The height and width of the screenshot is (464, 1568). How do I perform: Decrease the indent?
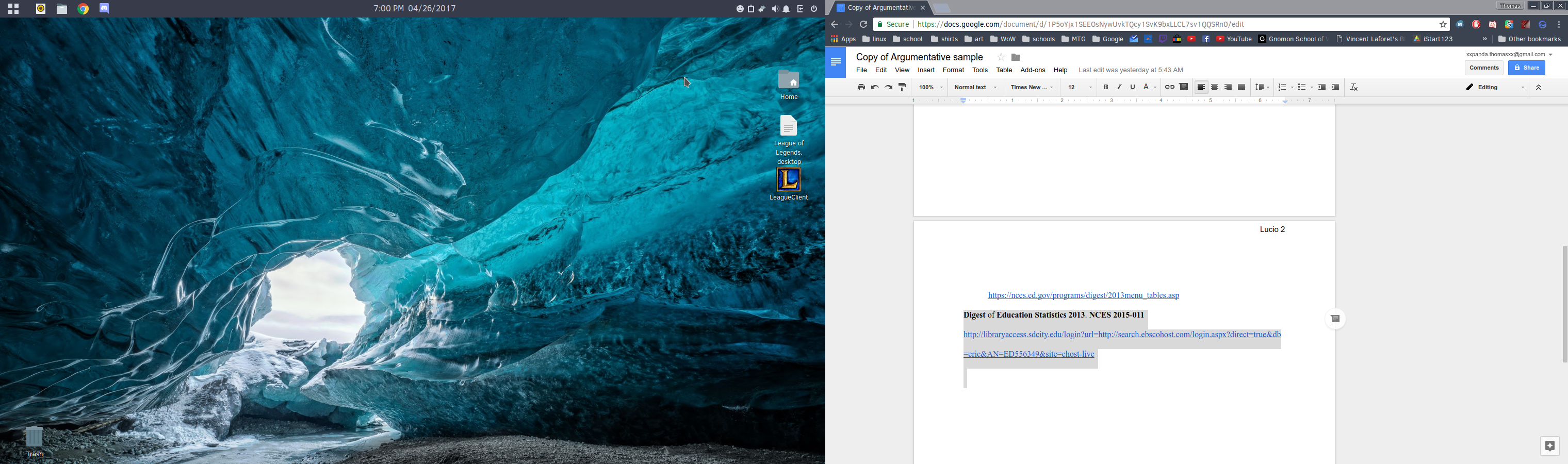click(1321, 87)
